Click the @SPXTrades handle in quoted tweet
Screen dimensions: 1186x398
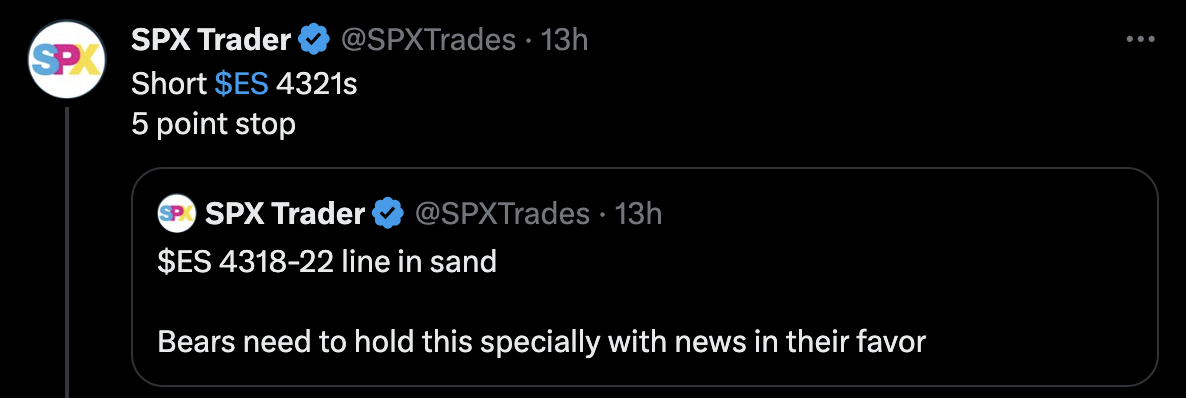click(502, 214)
